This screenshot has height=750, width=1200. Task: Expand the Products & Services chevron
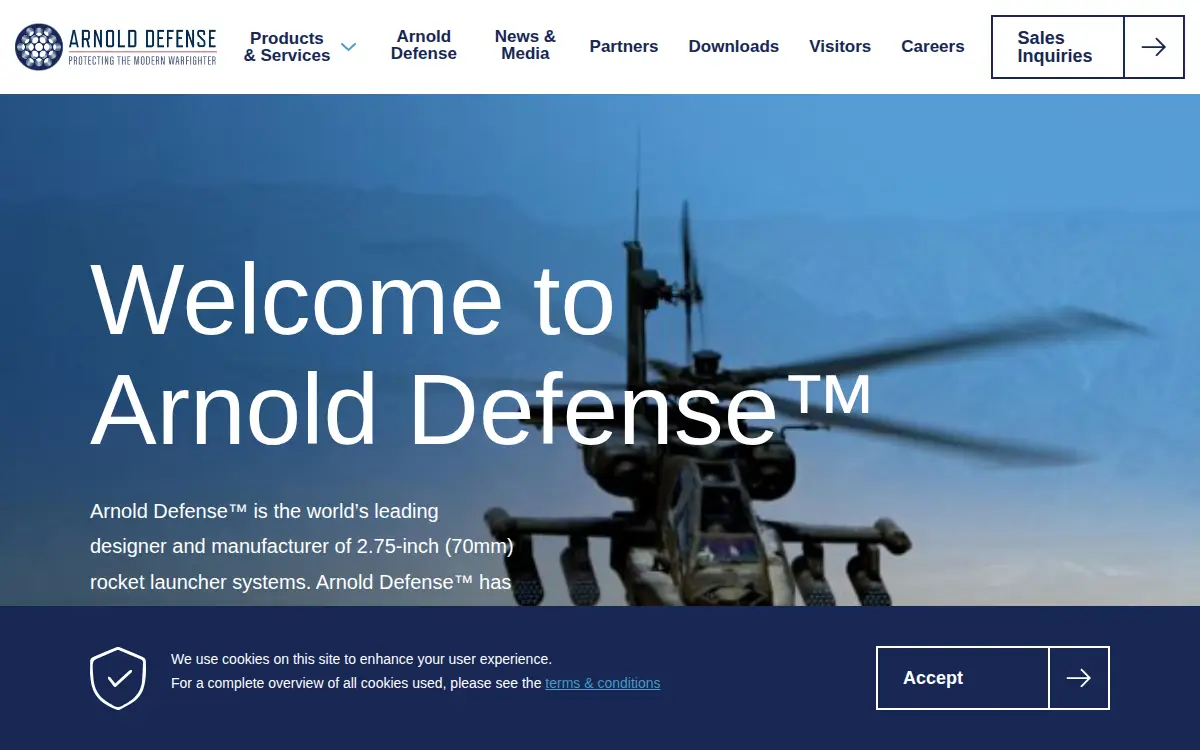click(x=348, y=47)
